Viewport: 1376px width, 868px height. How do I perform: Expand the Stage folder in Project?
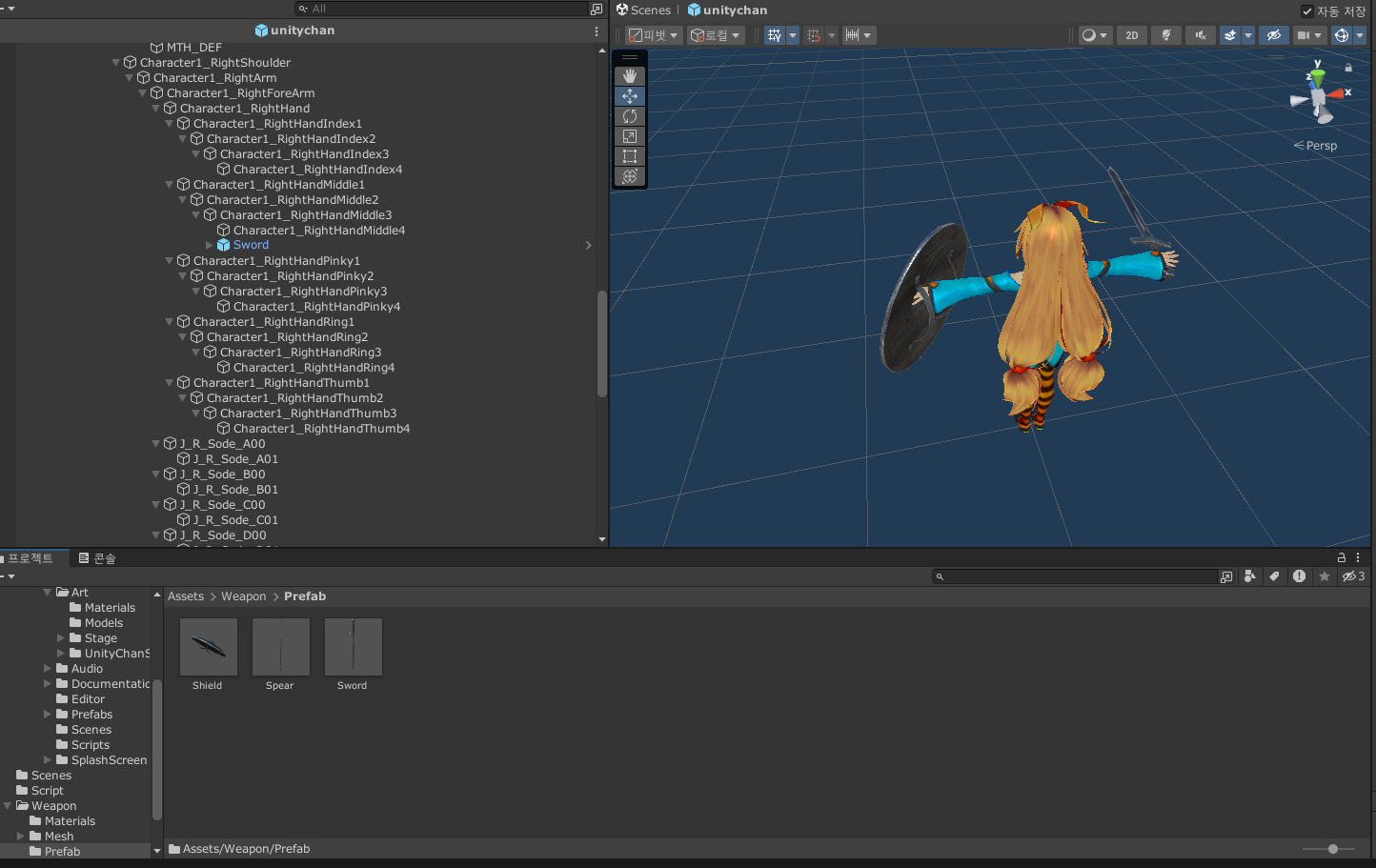tap(61, 638)
